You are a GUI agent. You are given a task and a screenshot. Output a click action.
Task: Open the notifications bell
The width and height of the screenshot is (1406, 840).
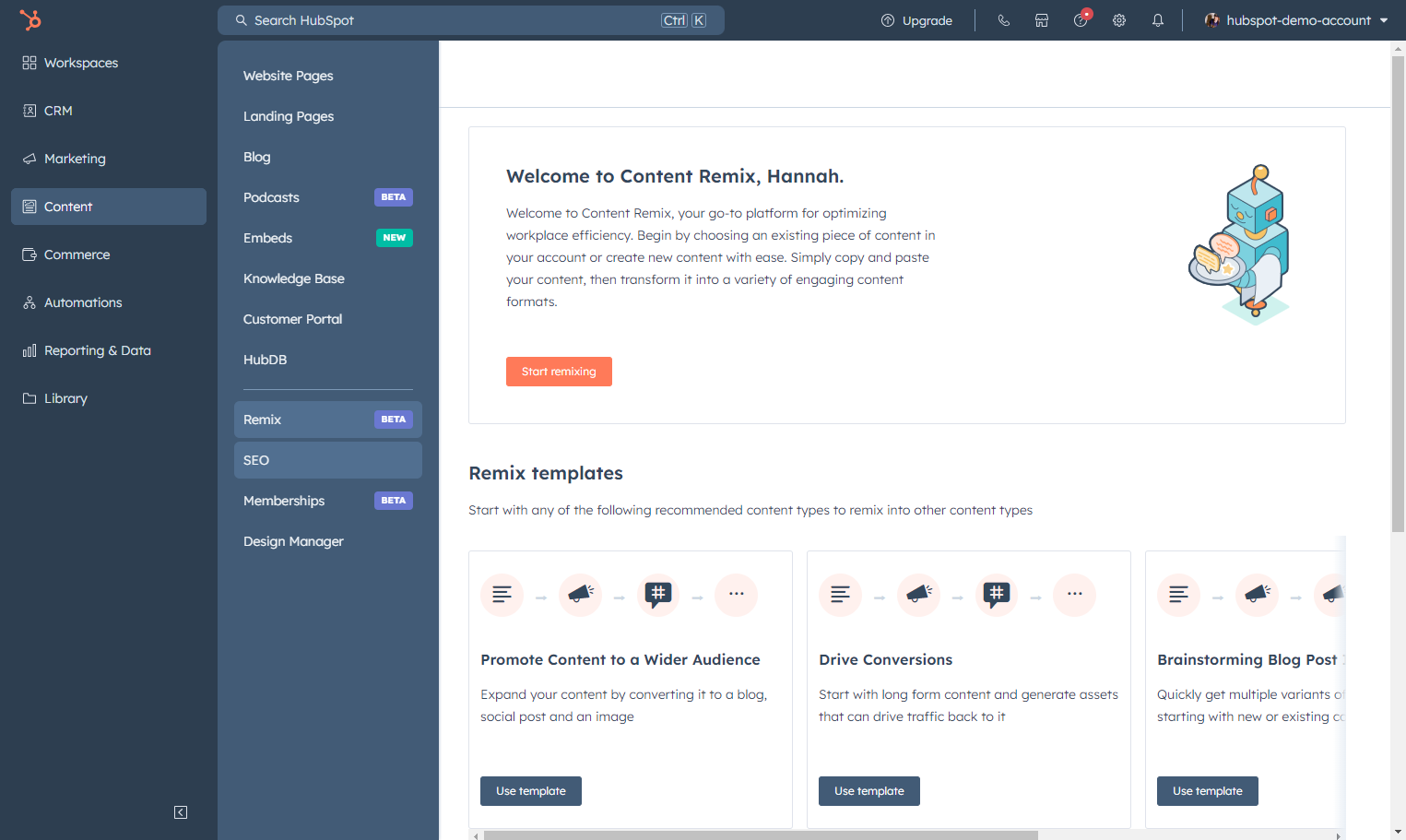(x=1158, y=20)
